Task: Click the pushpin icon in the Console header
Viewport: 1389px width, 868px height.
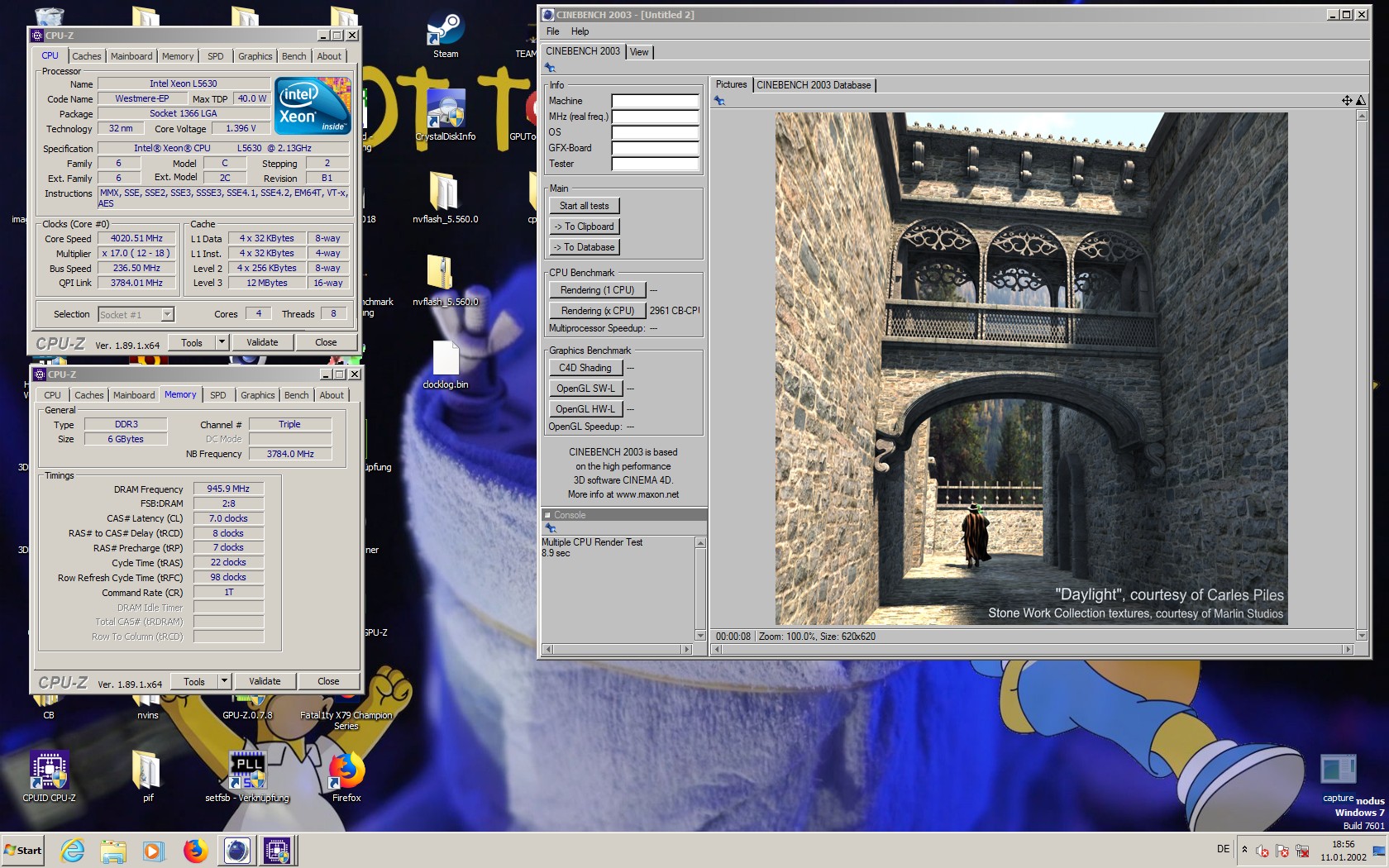Action: pyautogui.click(x=550, y=527)
